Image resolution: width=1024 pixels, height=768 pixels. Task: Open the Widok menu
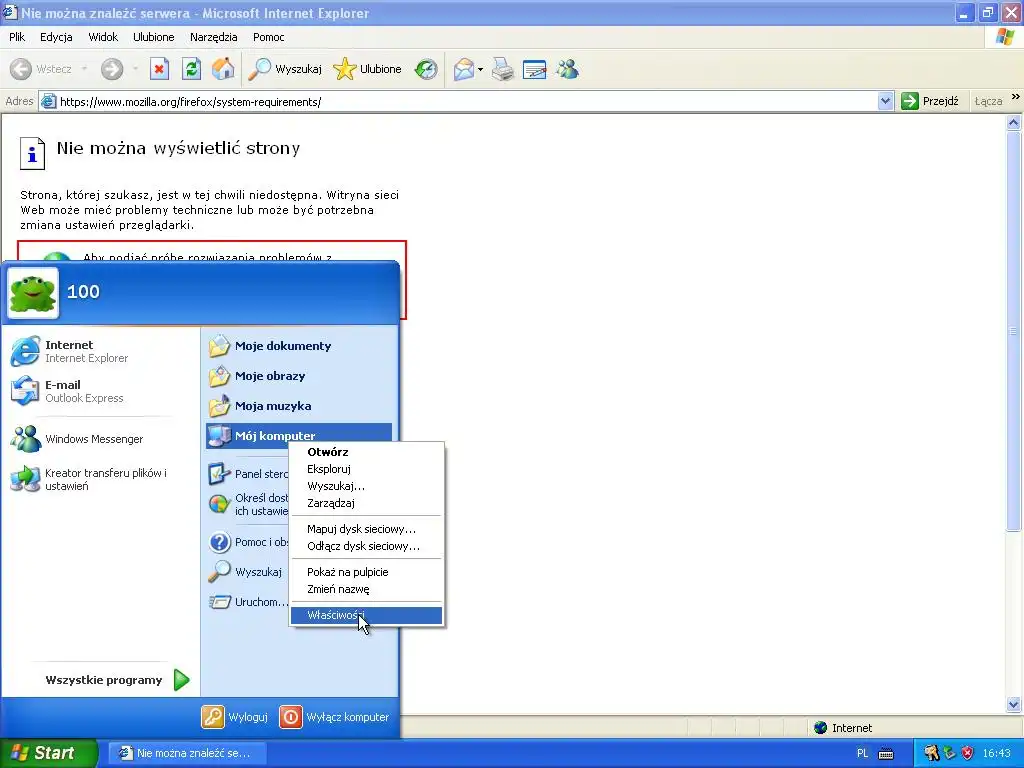(x=103, y=37)
